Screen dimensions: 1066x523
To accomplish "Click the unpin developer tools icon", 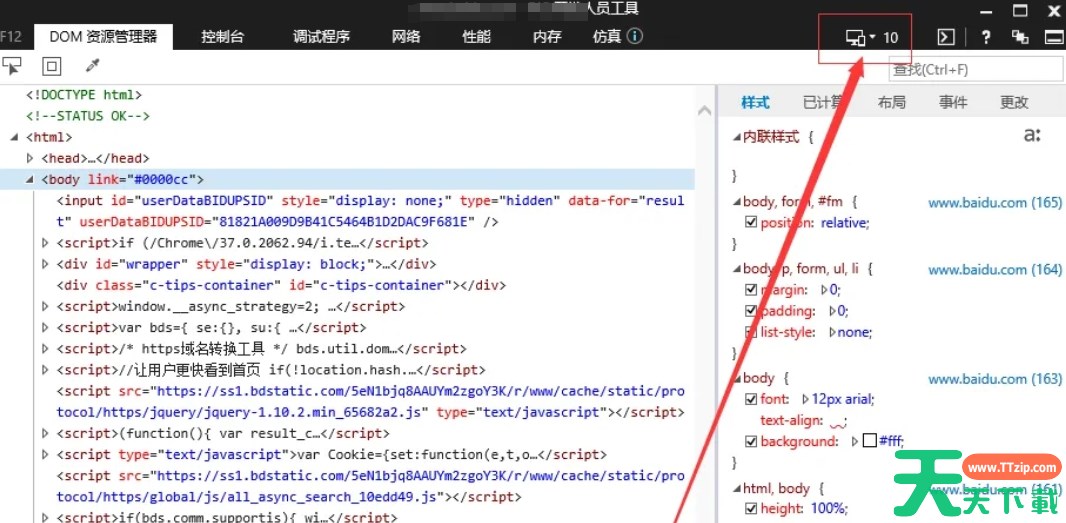I will click(x=1020, y=38).
